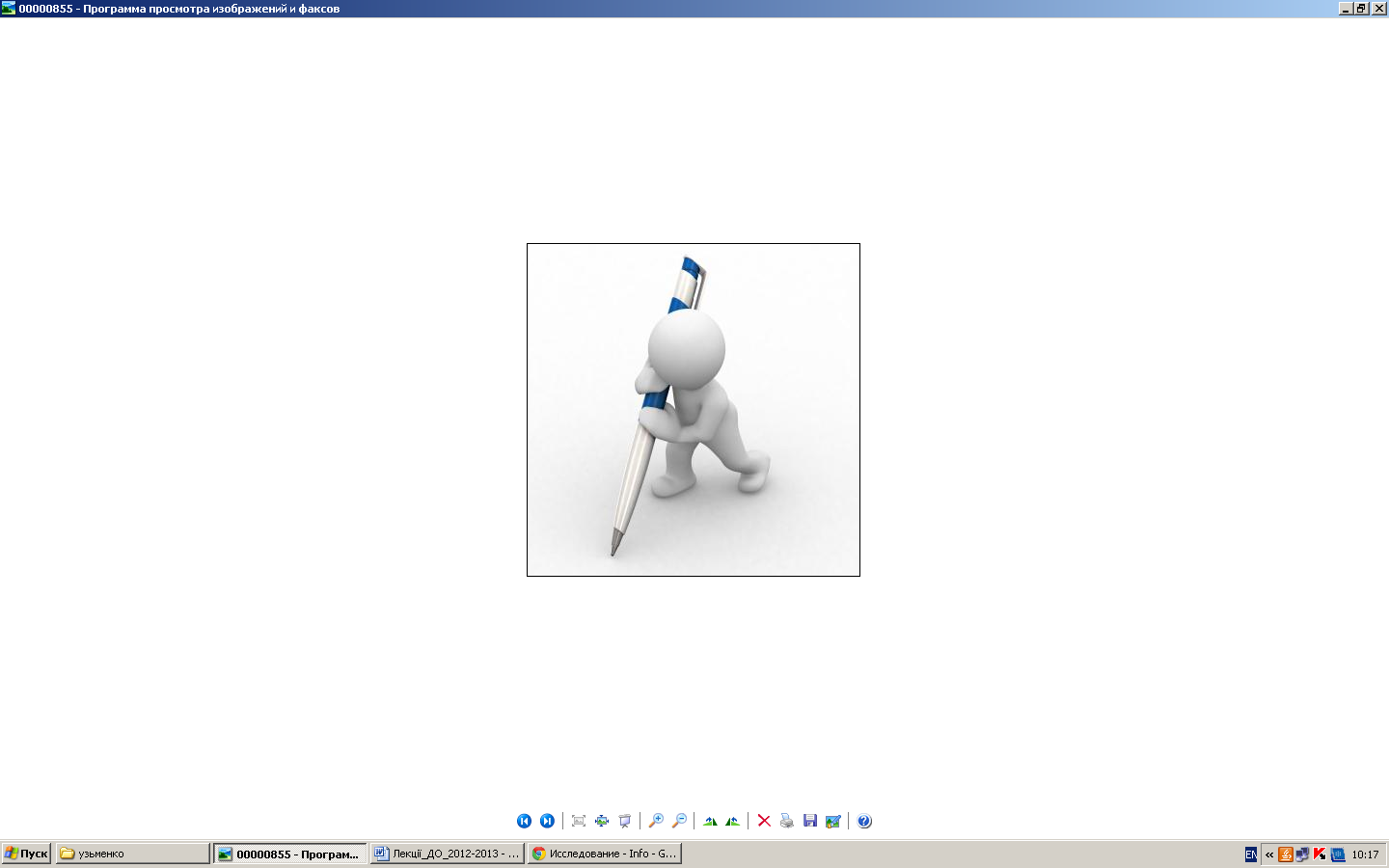
Task: Print the displayed image
Action: click(787, 821)
